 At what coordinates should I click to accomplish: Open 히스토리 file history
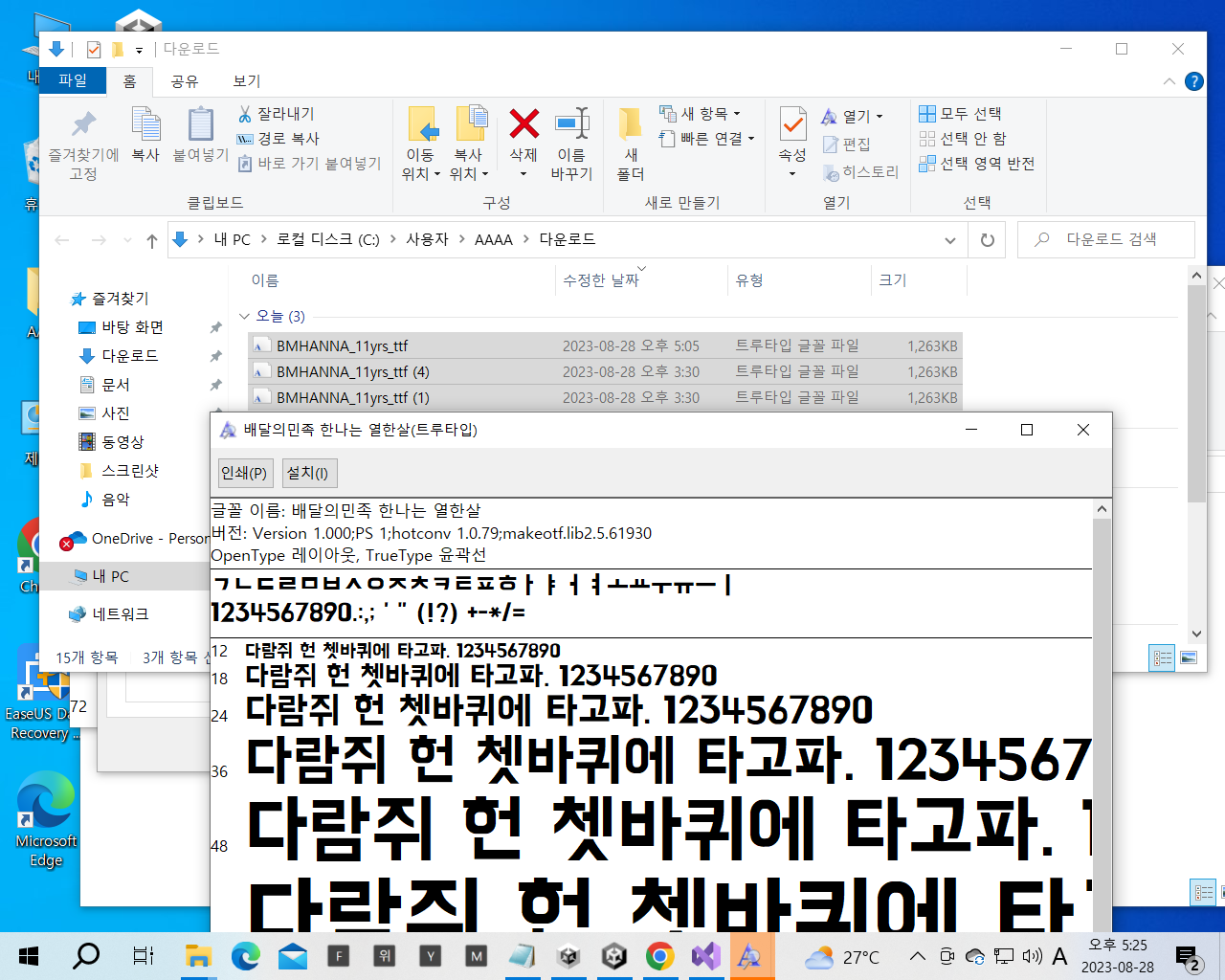[x=860, y=172]
